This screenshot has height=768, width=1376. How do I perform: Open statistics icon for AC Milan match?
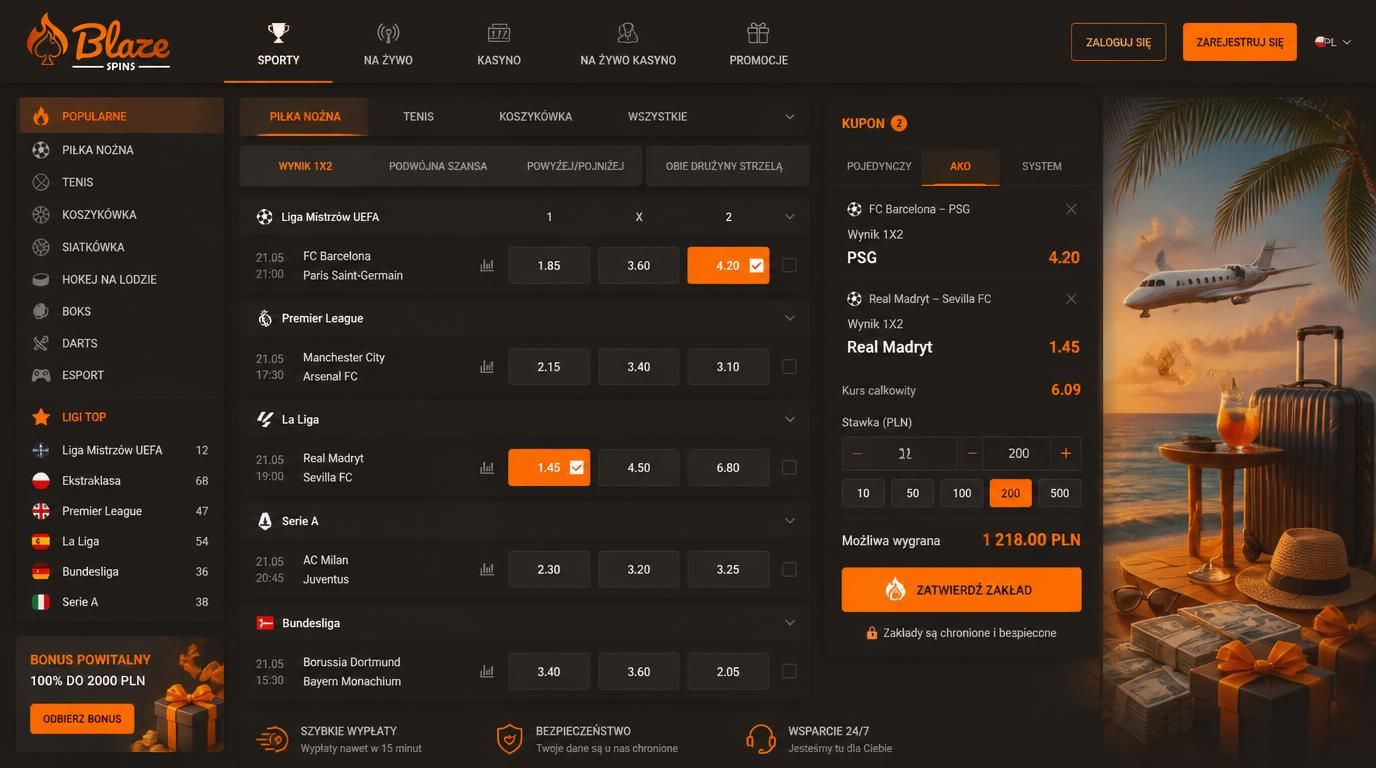tap(487, 570)
